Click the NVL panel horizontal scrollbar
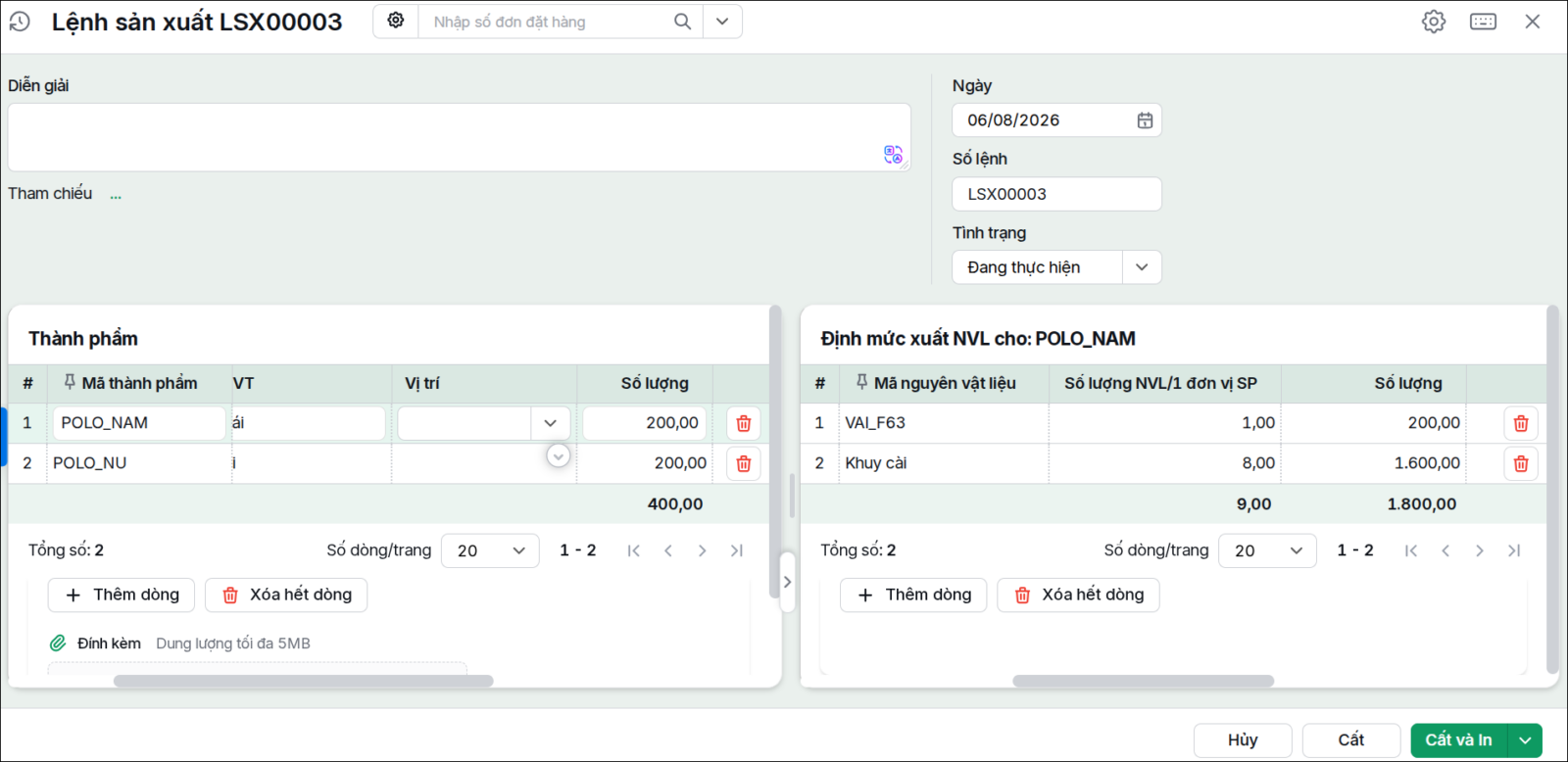 point(1144,681)
